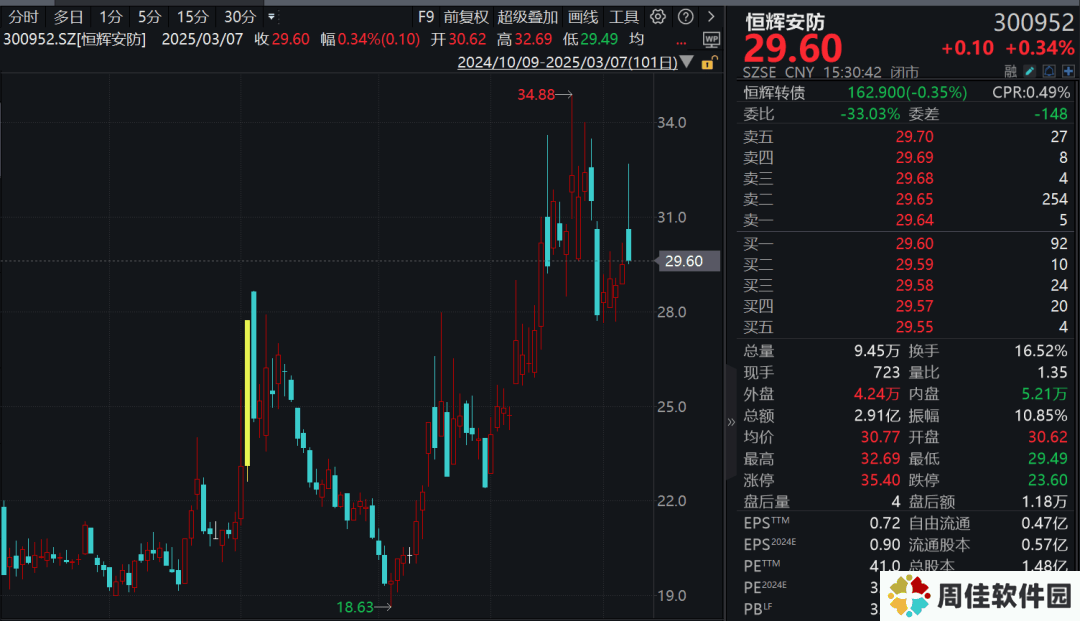The width and height of the screenshot is (1080, 621).
Task: Click the 总量 9.45万 value
Action: 877,350
